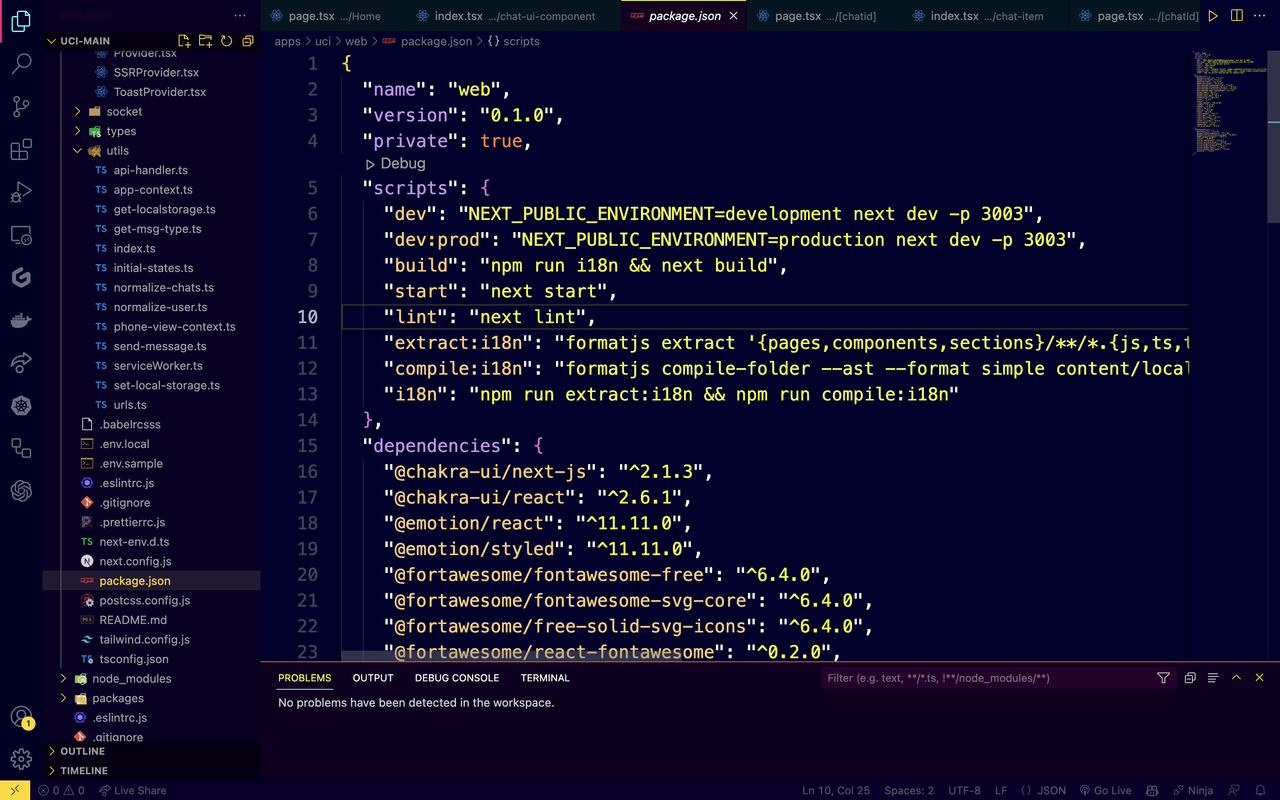Open the editor more actions menu

[1262, 16]
